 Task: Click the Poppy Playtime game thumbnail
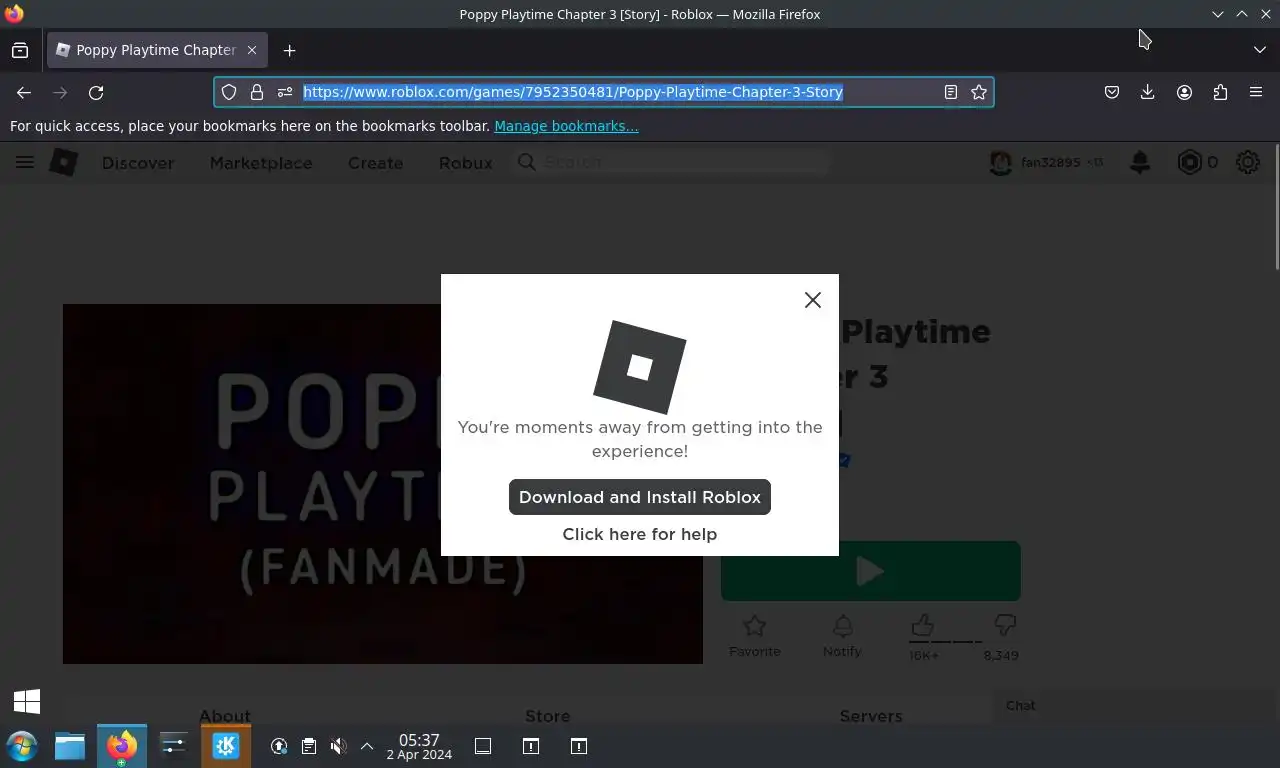tap(383, 484)
